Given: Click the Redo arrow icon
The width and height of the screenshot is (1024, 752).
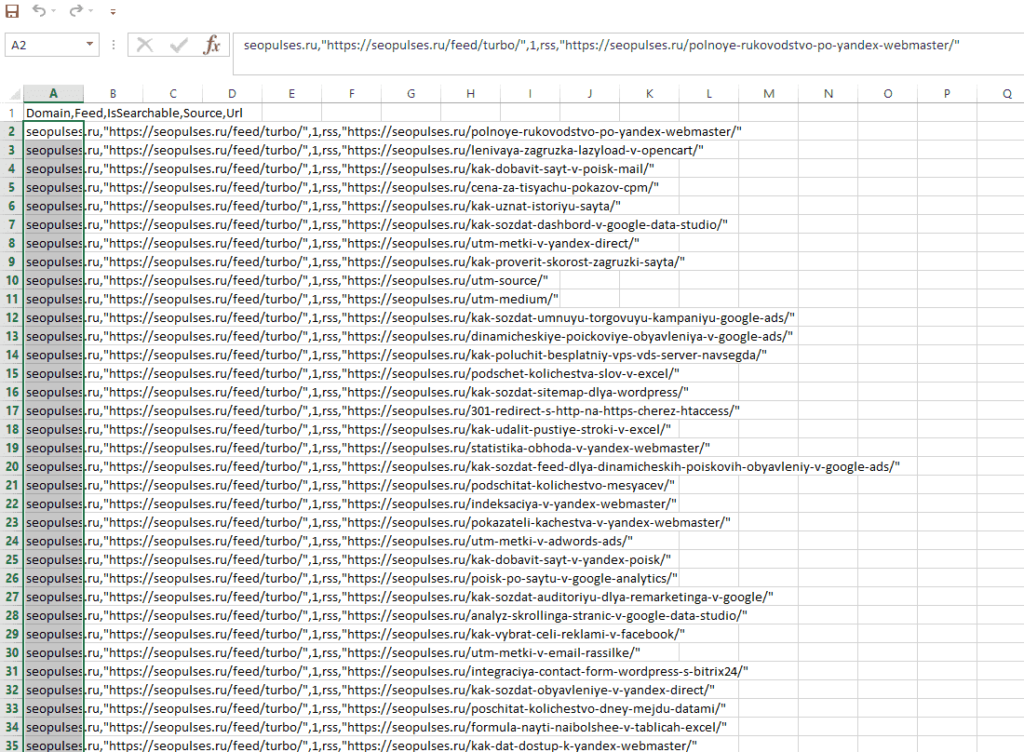Looking at the screenshot, I should tap(76, 10).
